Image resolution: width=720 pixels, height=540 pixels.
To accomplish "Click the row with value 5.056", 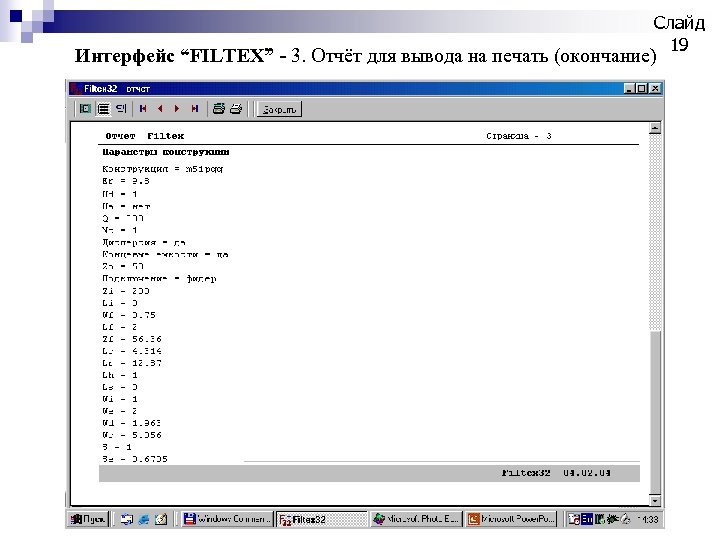I will 132,435.
